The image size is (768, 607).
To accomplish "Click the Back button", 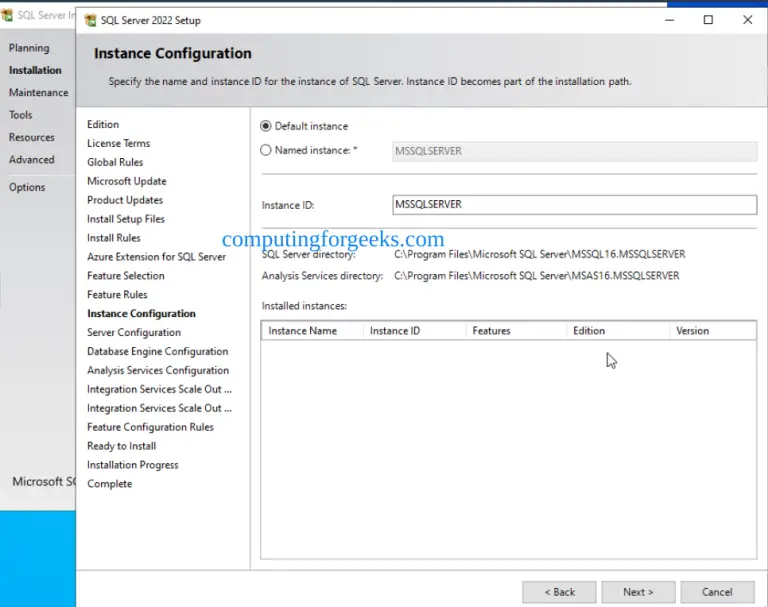I will coord(559,592).
